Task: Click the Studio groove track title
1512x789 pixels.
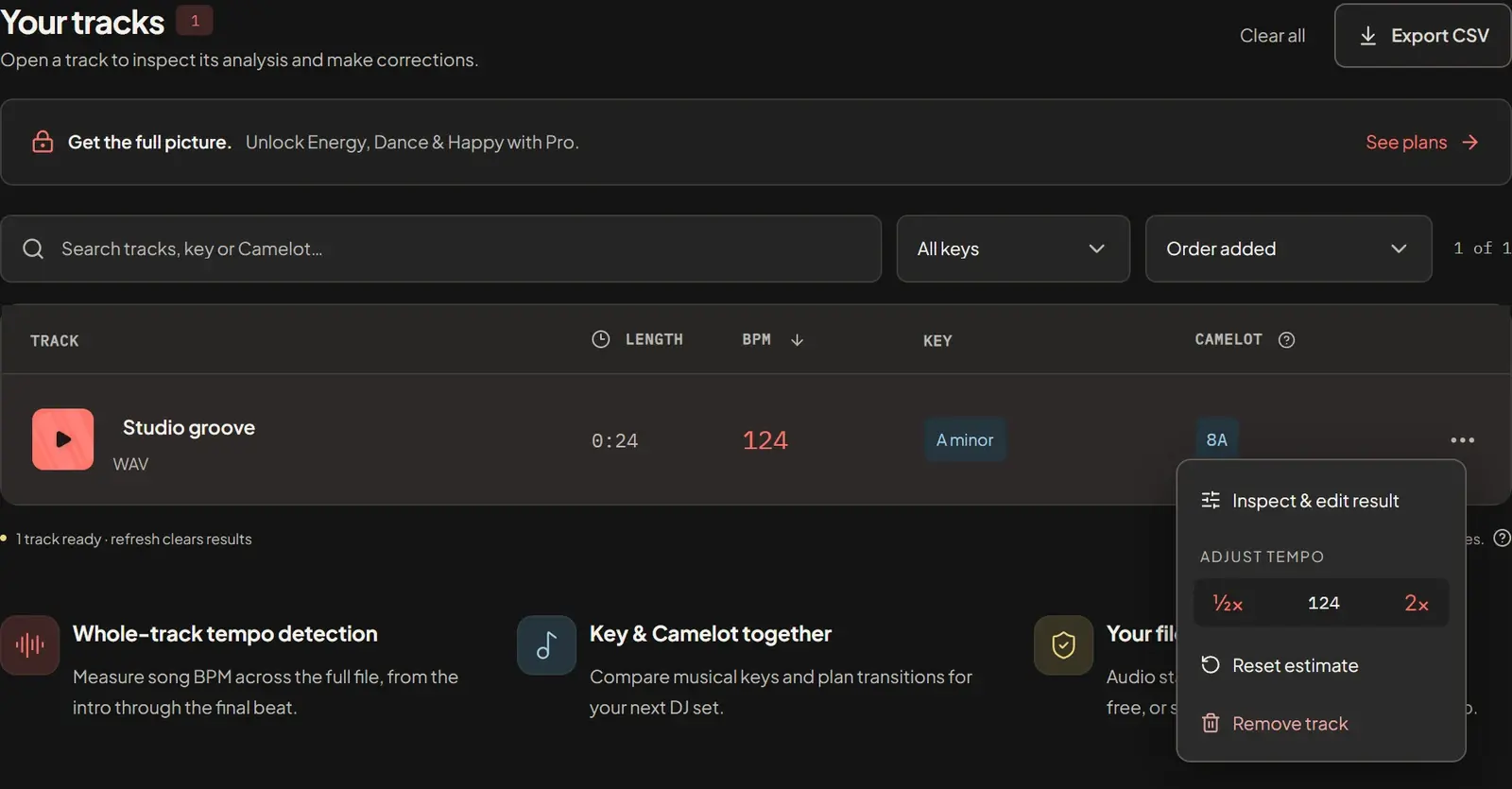Action: click(x=189, y=427)
